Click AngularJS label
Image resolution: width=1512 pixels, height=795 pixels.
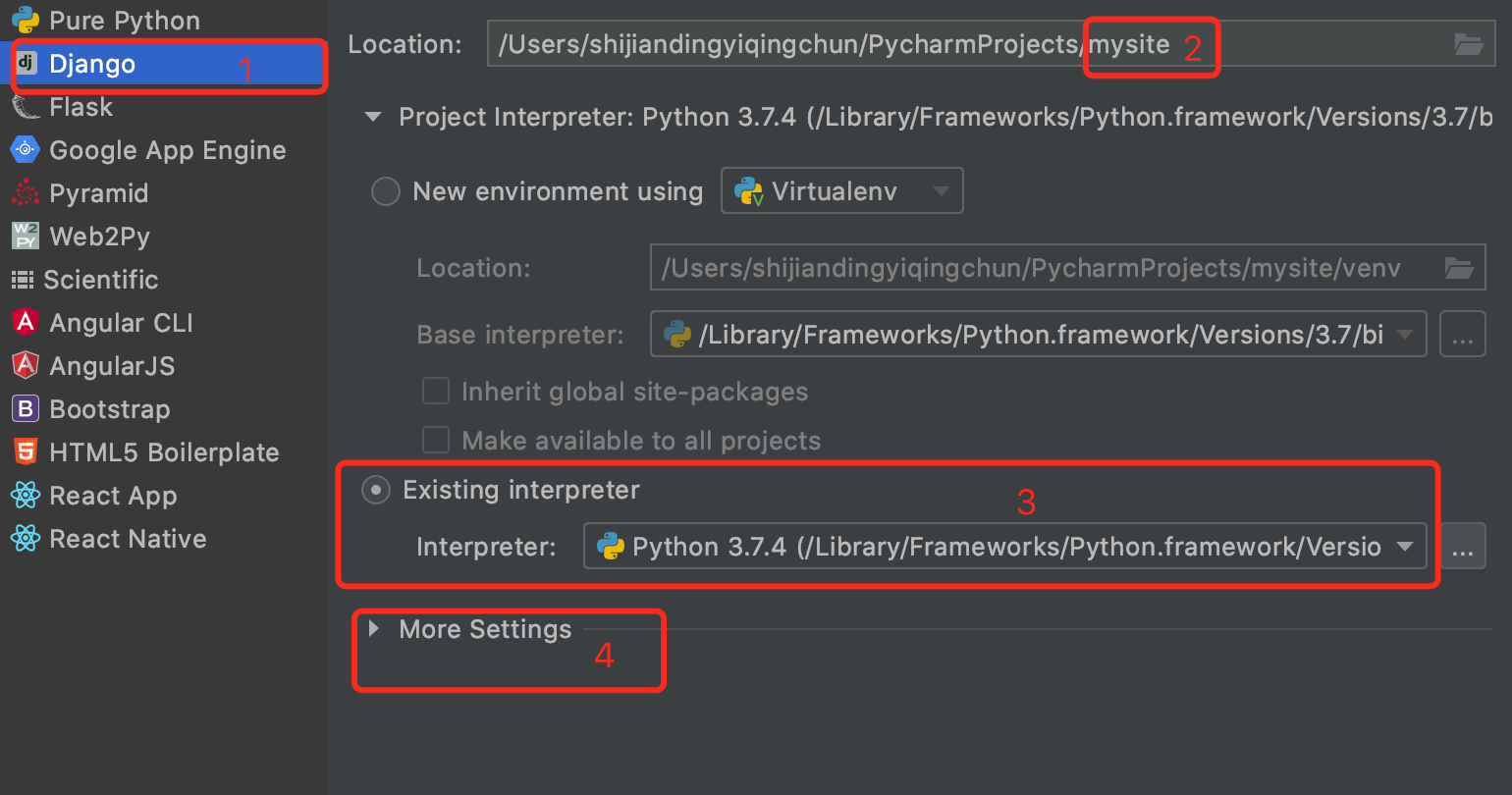(113, 366)
